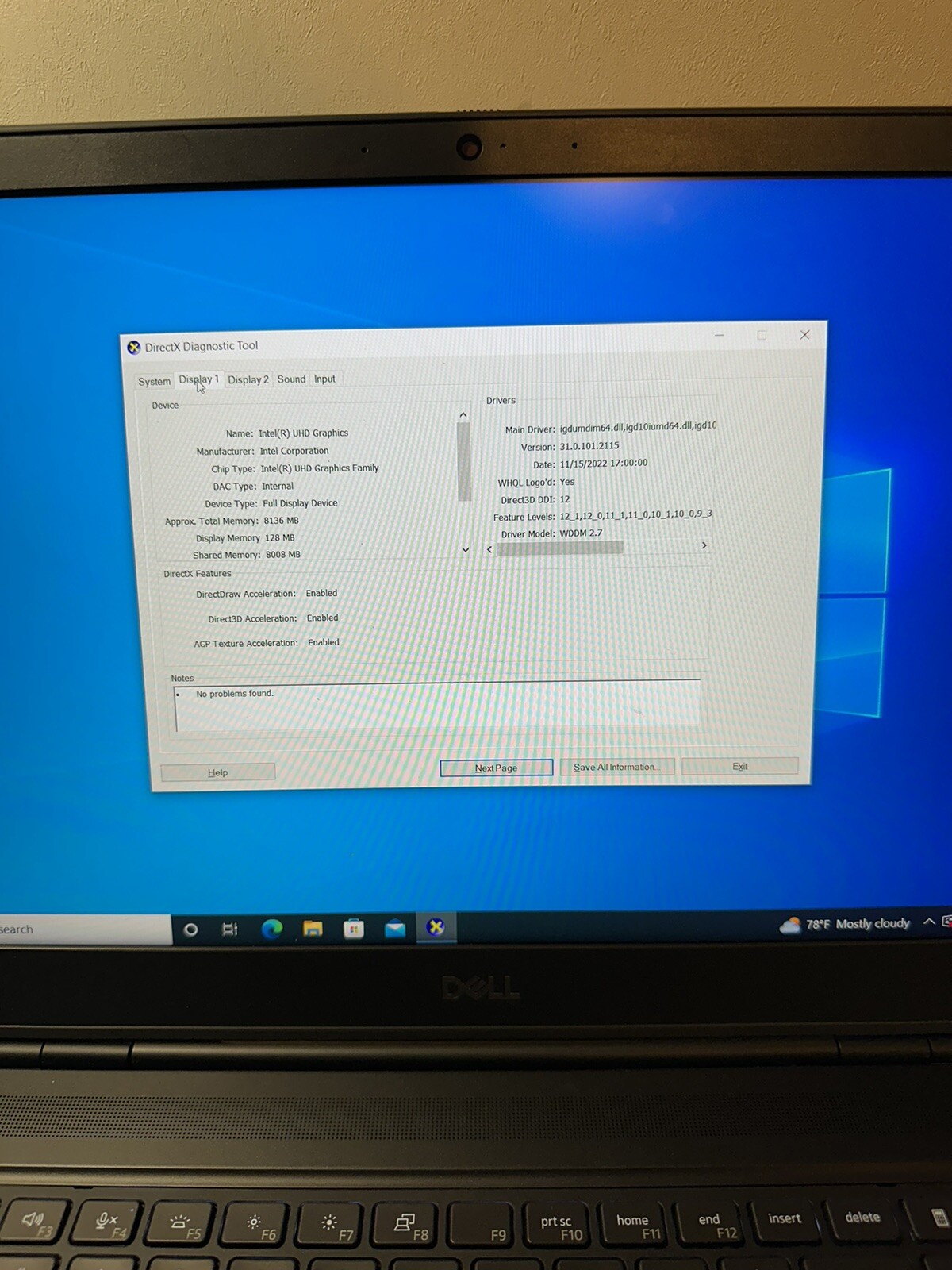Minimize the DirectX Diagnostic Tool window

[719, 335]
